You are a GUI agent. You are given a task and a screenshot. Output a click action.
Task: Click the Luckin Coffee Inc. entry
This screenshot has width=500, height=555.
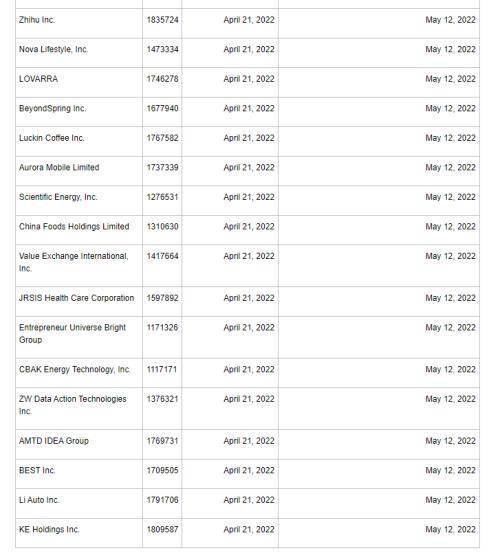pyautogui.click(x=52, y=138)
